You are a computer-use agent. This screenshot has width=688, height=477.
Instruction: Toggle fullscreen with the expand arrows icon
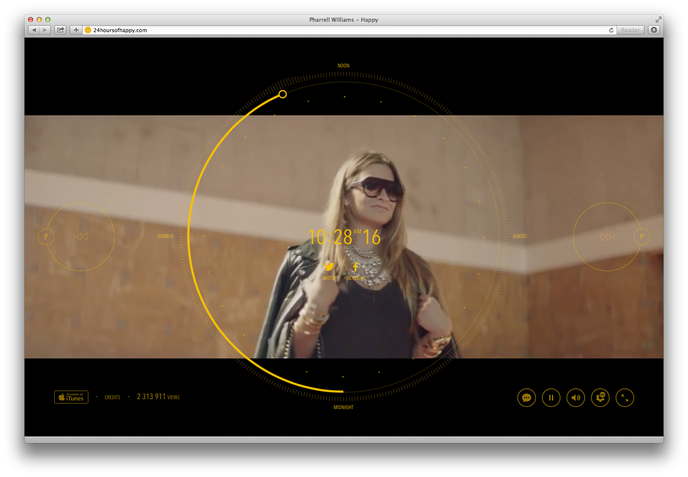pyautogui.click(x=624, y=398)
